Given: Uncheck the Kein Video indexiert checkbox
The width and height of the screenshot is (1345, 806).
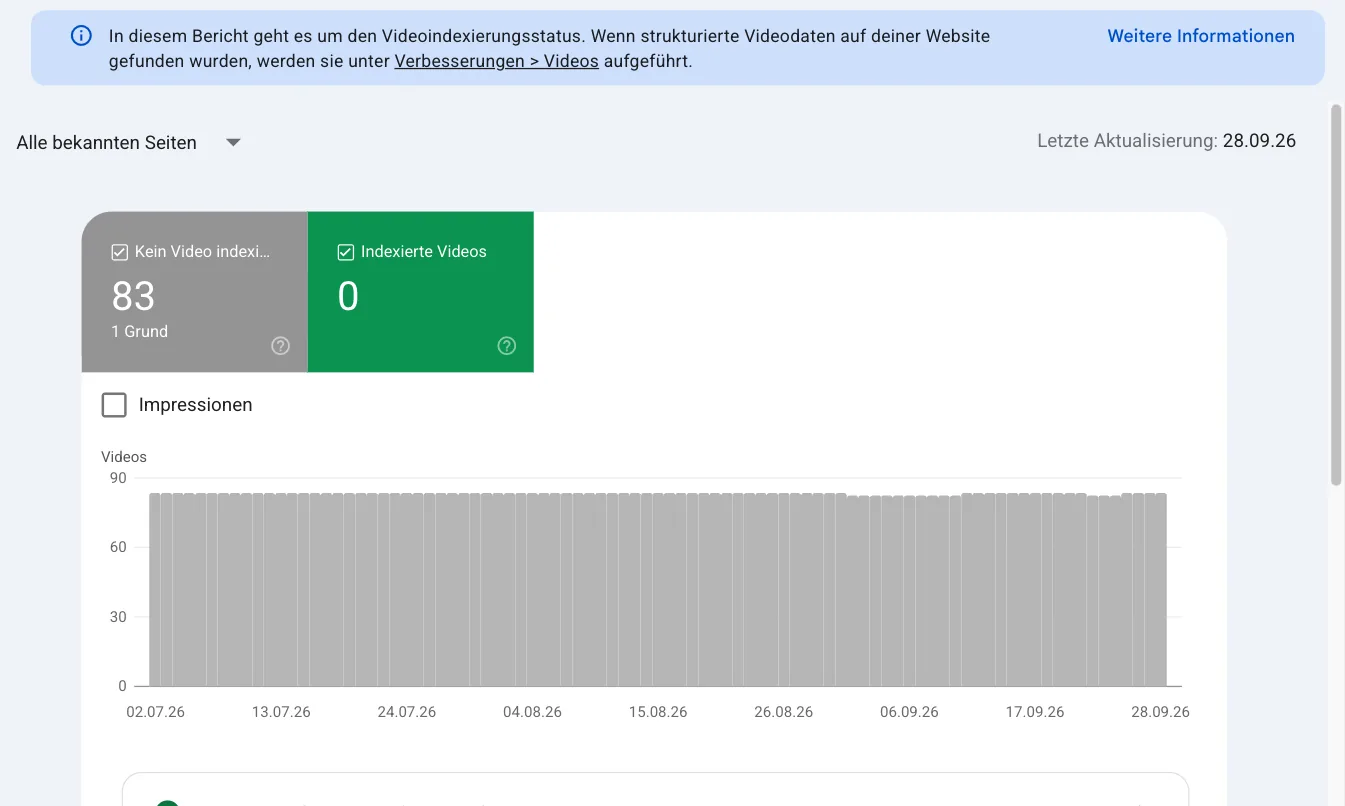Looking at the screenshot, I should pyautogui.click(x=120, y=252).
